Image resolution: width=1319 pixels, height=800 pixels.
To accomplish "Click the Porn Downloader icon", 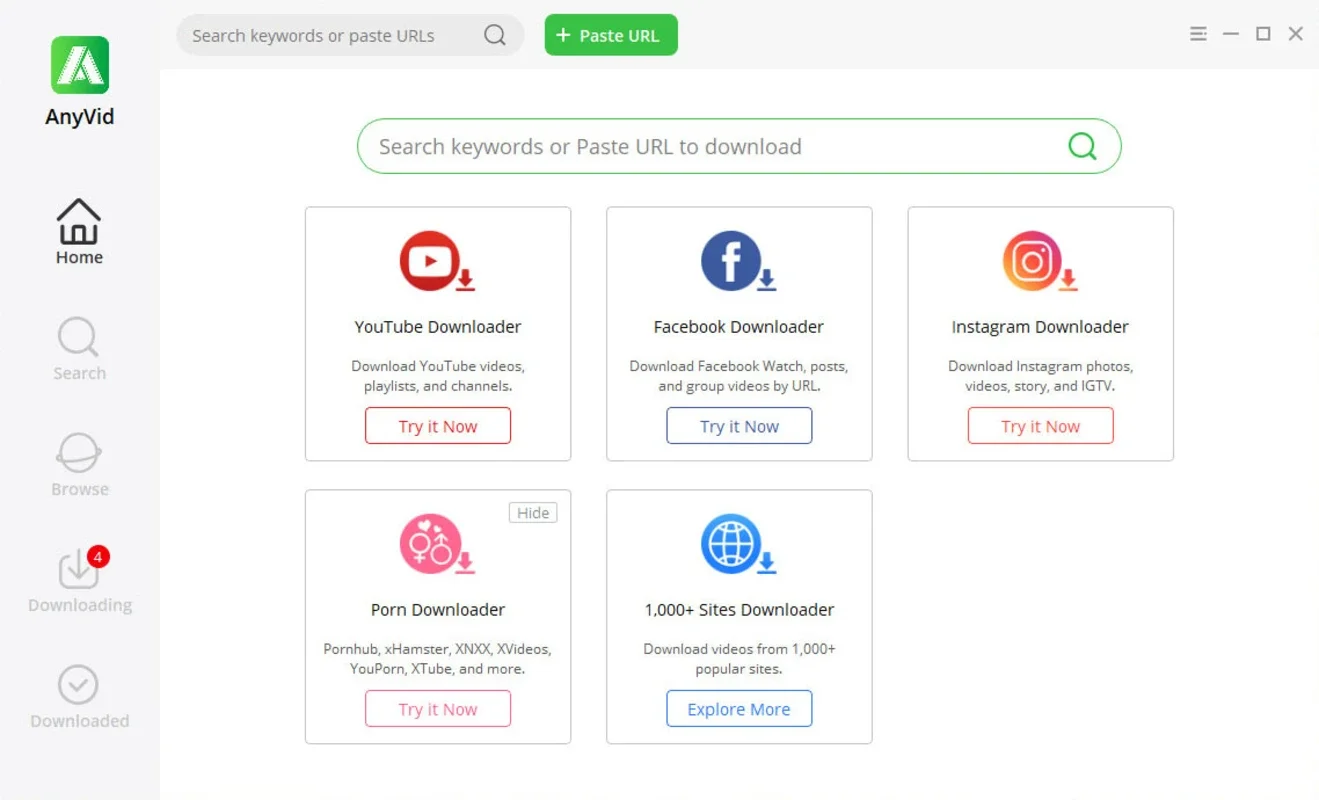I will pyautogui.click(x=437, y=544).
